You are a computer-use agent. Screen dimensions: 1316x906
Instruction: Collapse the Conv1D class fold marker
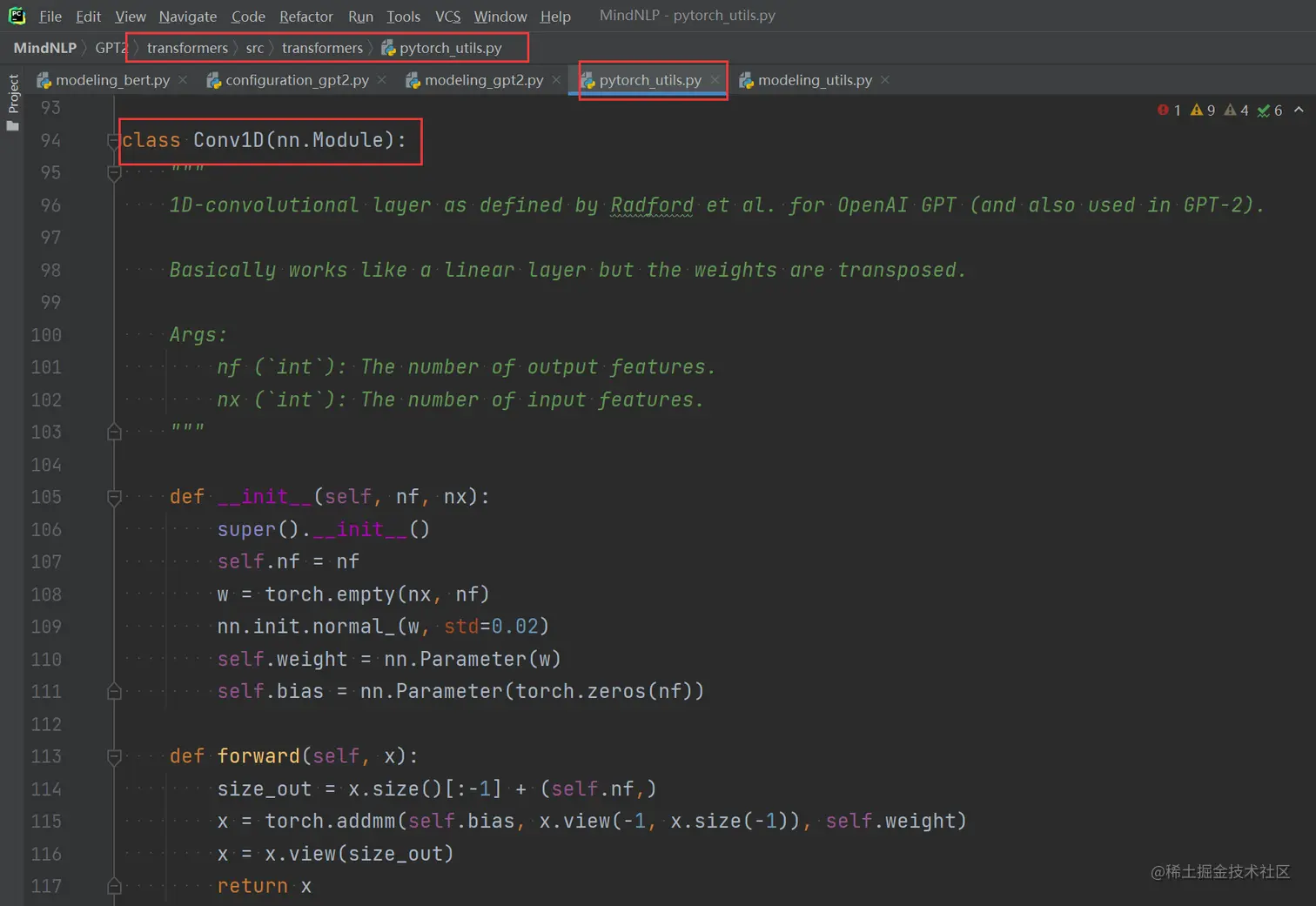point(113,140)
